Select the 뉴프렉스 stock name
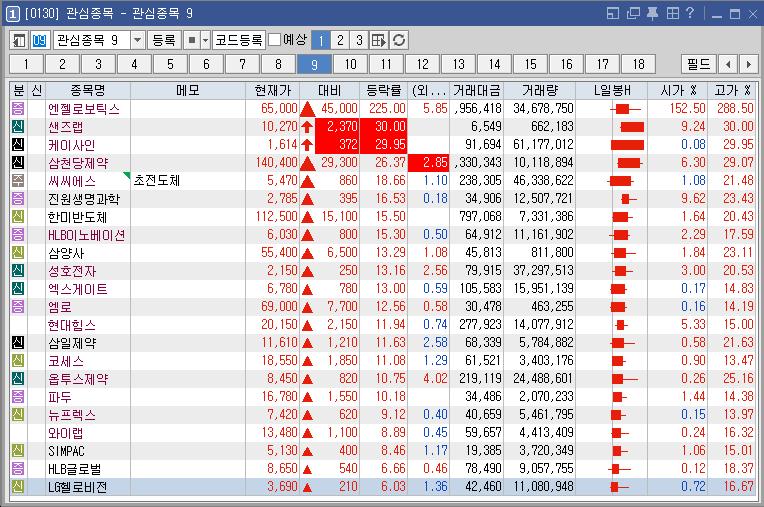This screenshot has height=507, width=764. [72, 415]
